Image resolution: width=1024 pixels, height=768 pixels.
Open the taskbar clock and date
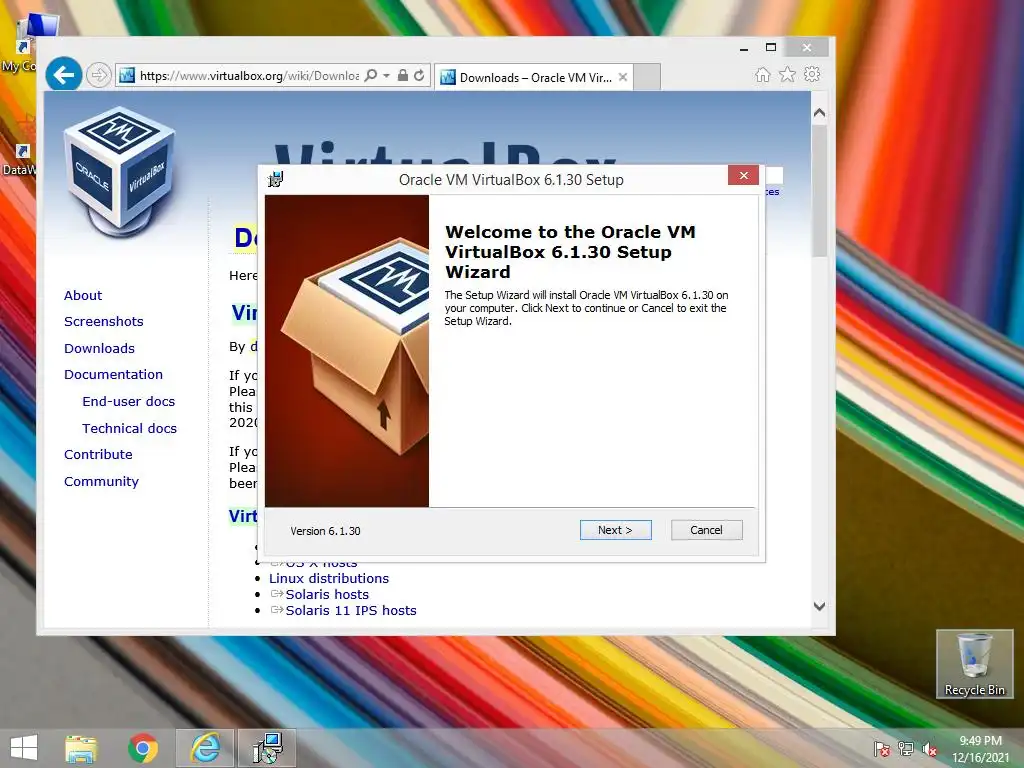coord(980,749)
